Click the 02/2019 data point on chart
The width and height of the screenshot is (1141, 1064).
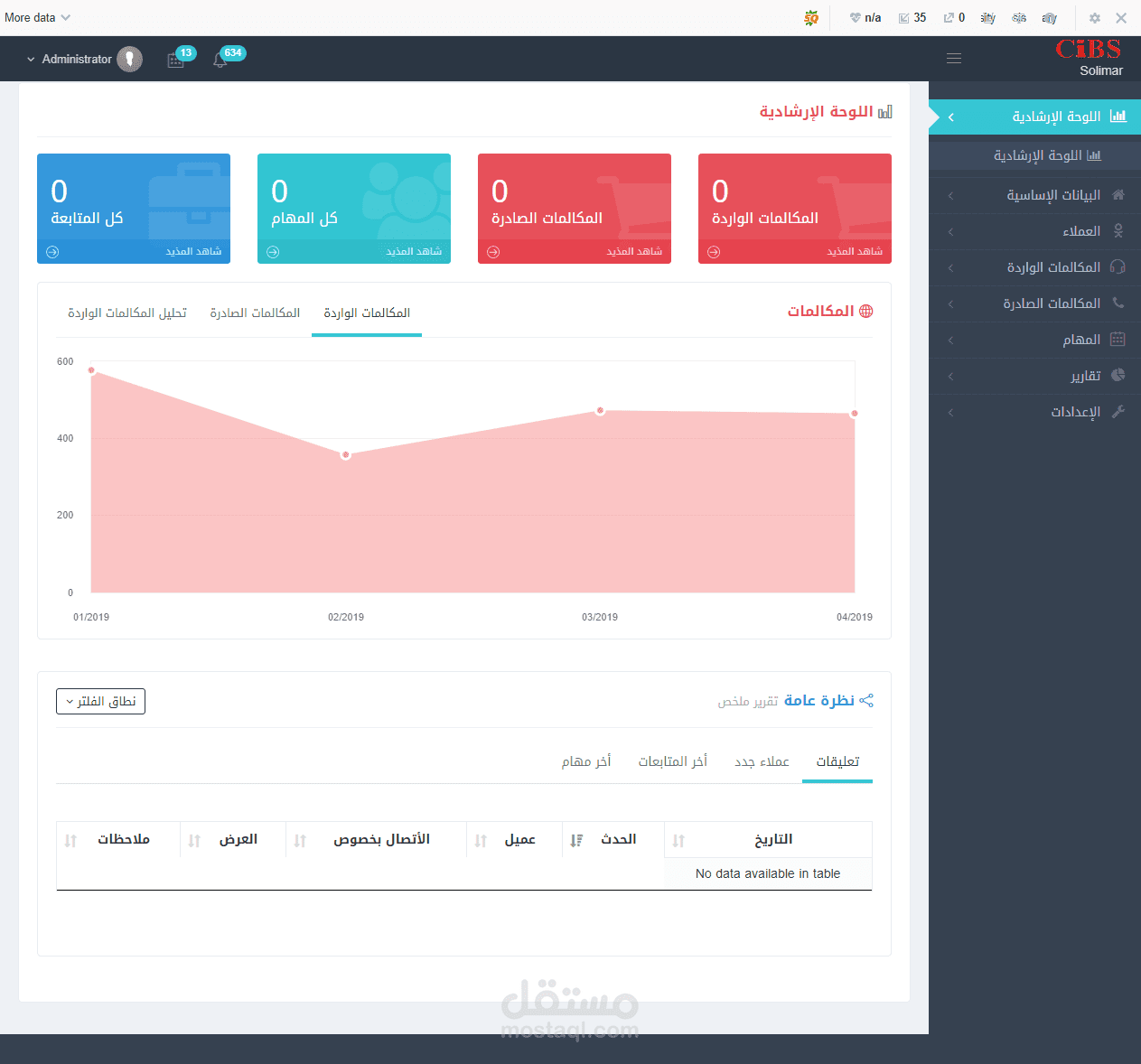(x=345, y=455)
